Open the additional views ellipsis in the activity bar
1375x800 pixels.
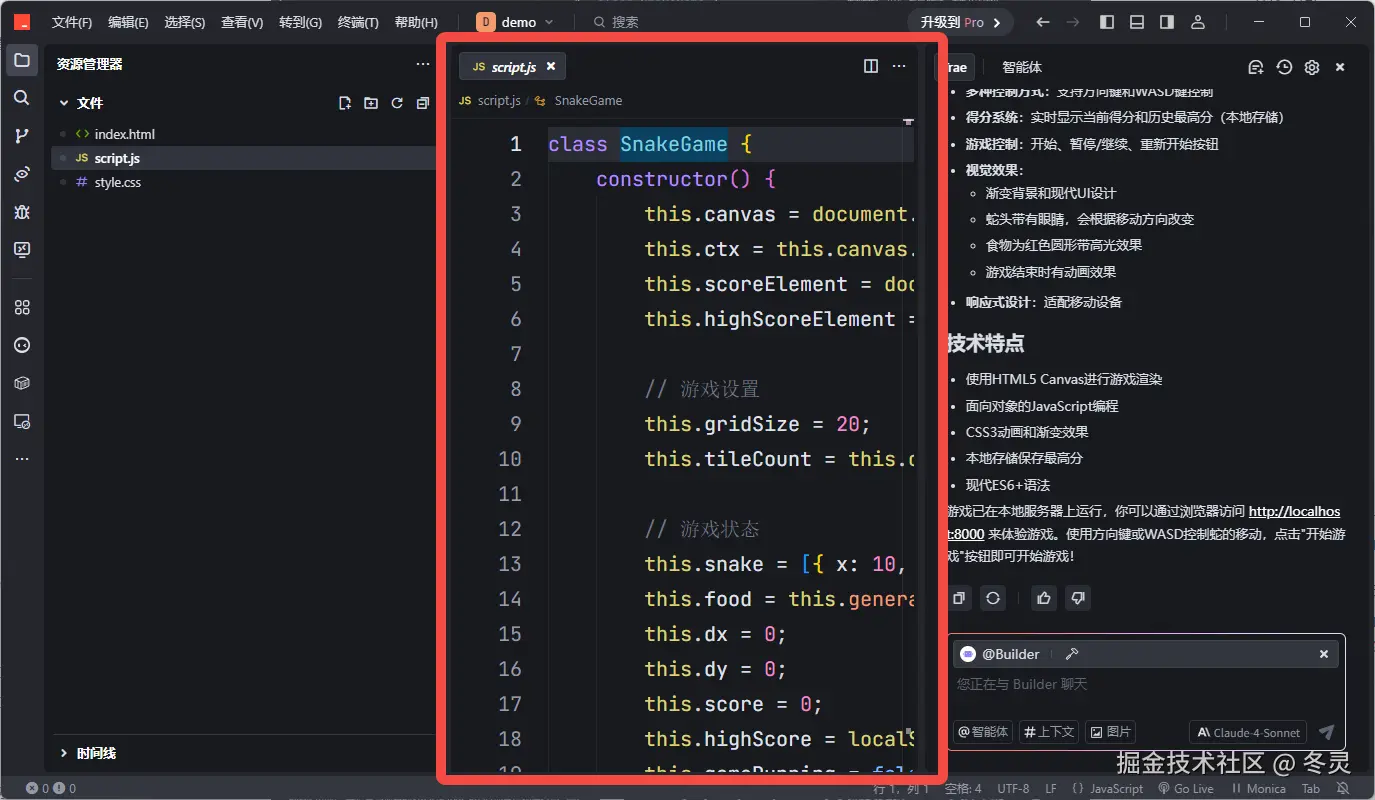(22, 459)
